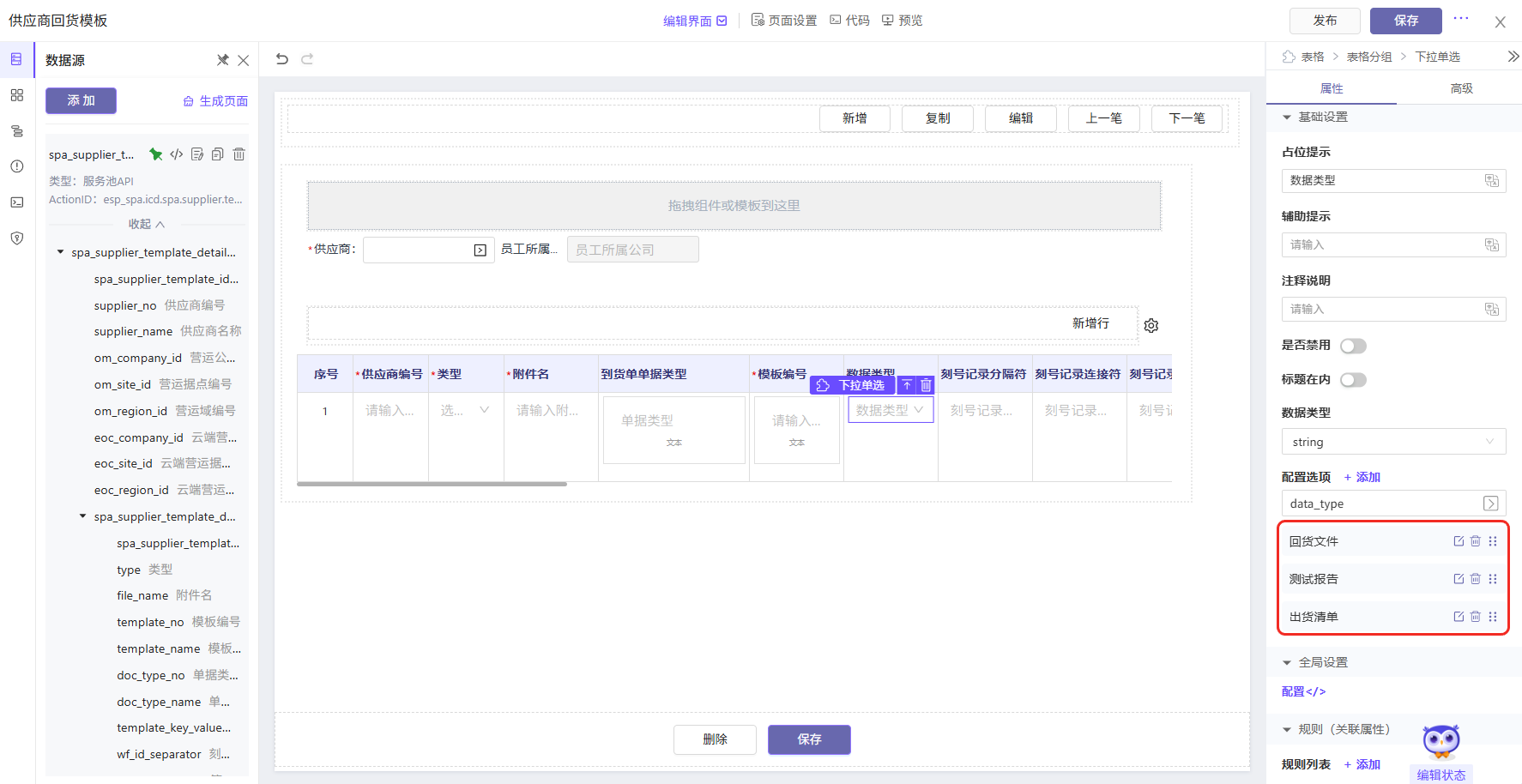This screenshot has width=1522, height=784.
Task: Click the 生成页面 link
Action: 215,101
